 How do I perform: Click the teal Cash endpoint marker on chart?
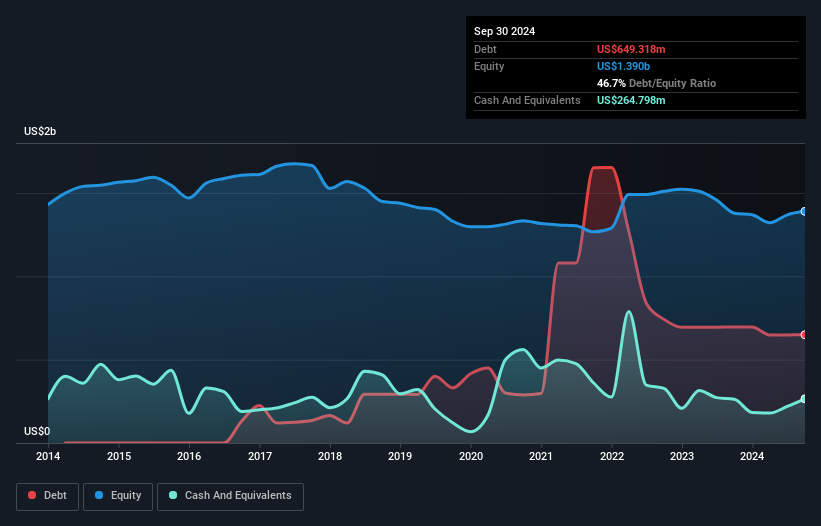tap(804, 399)
